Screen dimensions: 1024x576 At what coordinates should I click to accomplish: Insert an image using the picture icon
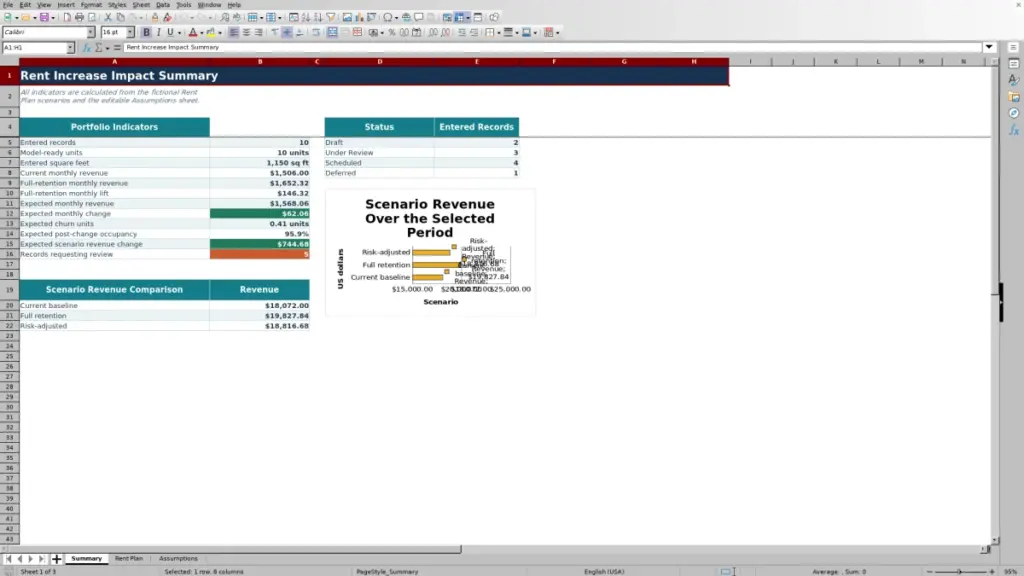pyautogui.click(x=347, y=18)
